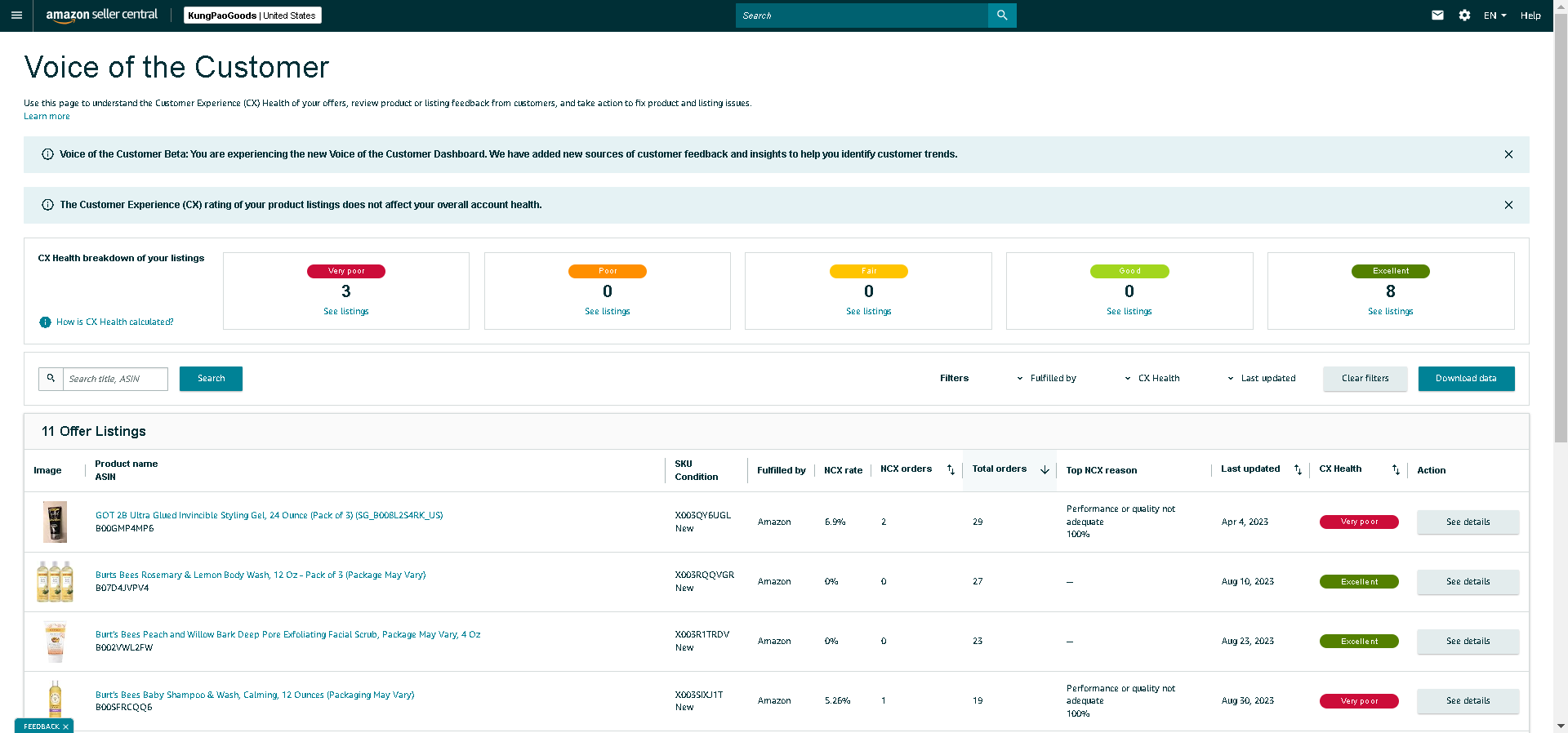See listings under Excellent
This screenshot has height=733, width=1568.
[1391, 312]
